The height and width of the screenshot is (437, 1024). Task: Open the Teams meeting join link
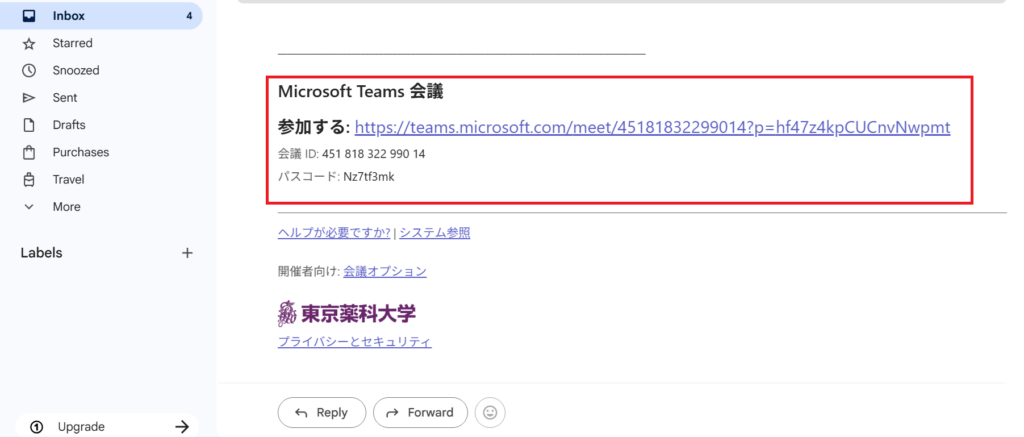click(652, 127)
